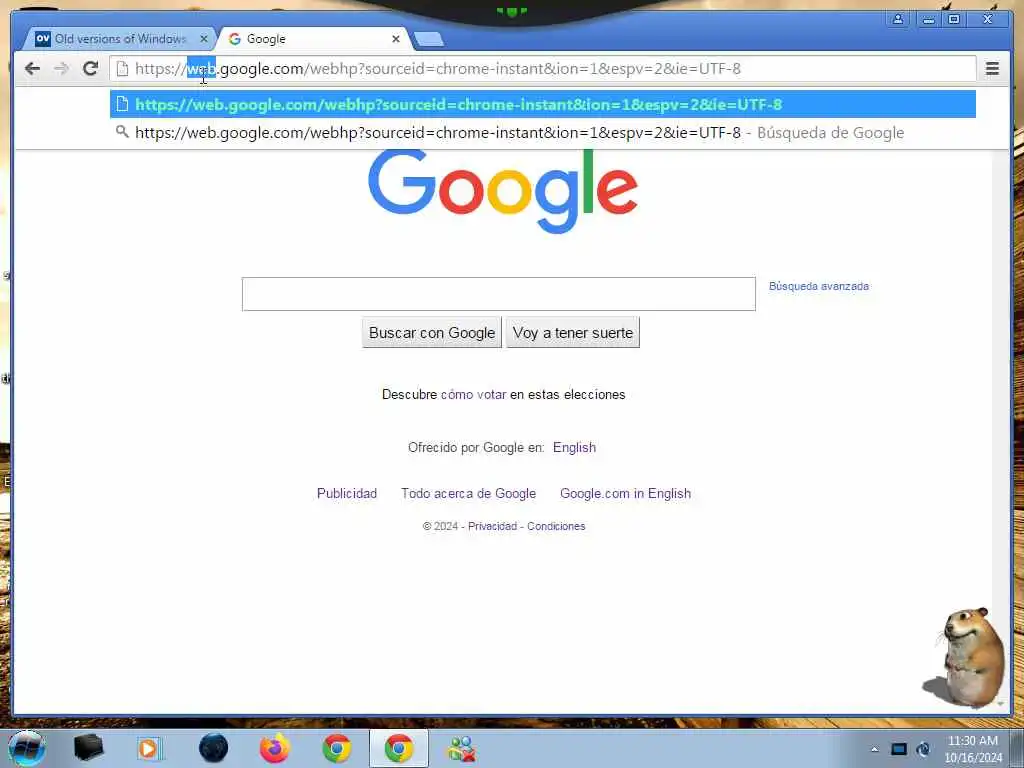The height and width of the screenshot is (768, 1024).
Task: Click the Google logo
Action: click(503, 191)
